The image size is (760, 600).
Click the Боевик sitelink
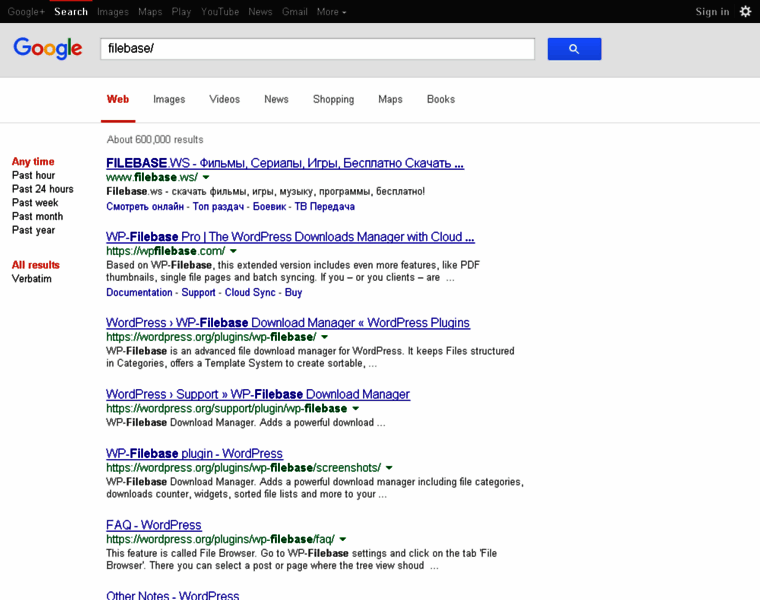(269, 206)
